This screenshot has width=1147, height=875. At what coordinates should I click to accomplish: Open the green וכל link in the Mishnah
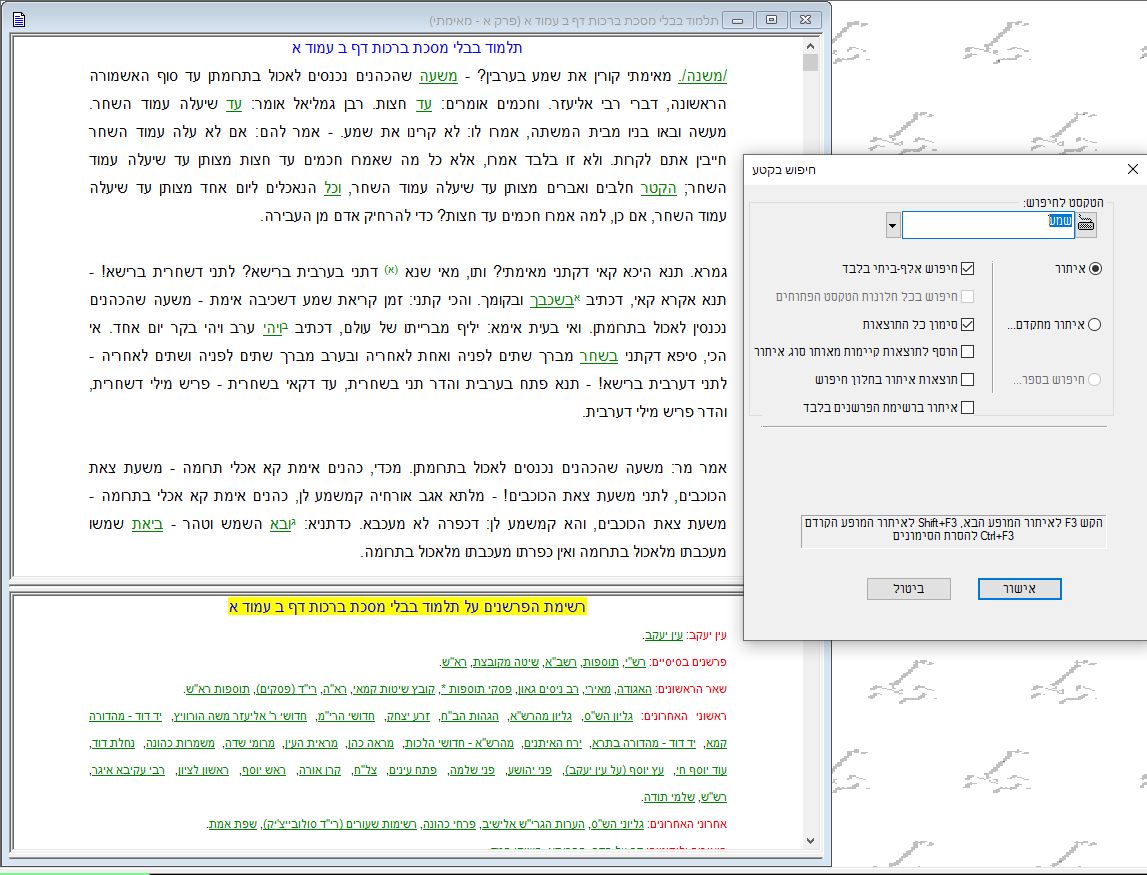pos(333,188)
